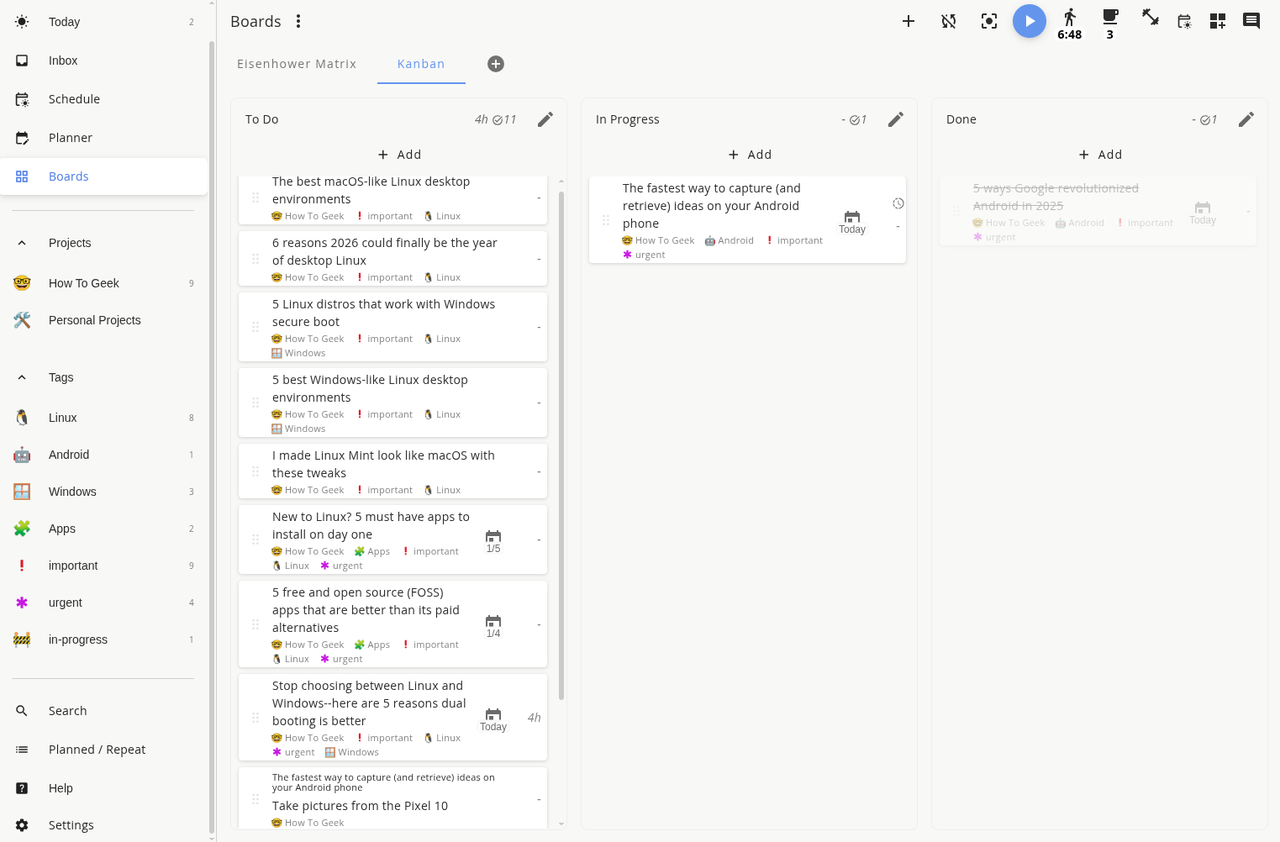Click the dashboard grid icon in the top bar

tap(1217, 20)
